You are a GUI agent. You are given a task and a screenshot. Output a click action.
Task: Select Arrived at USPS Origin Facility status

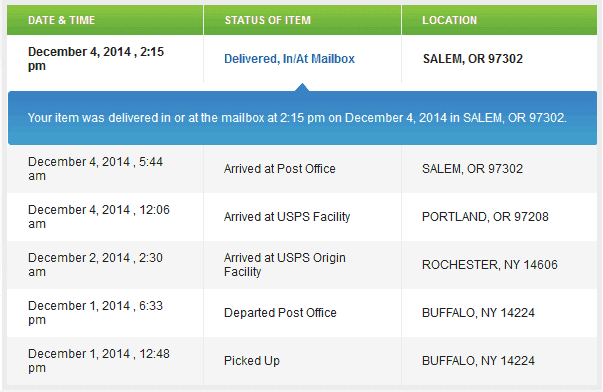[285, 265]
